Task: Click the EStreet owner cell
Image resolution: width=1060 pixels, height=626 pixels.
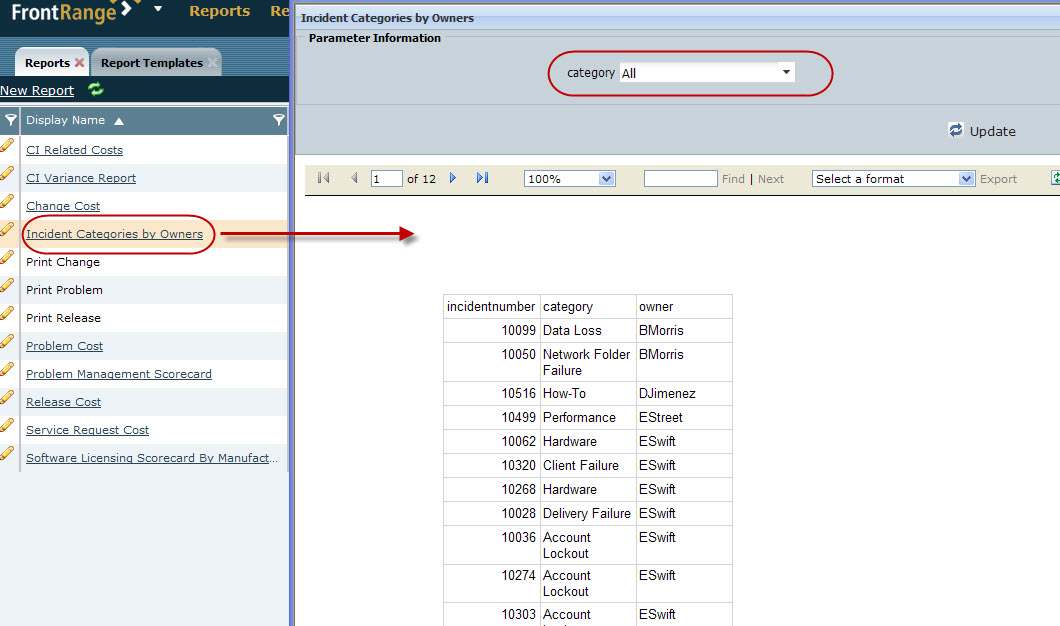Action: tap(684, 418)
